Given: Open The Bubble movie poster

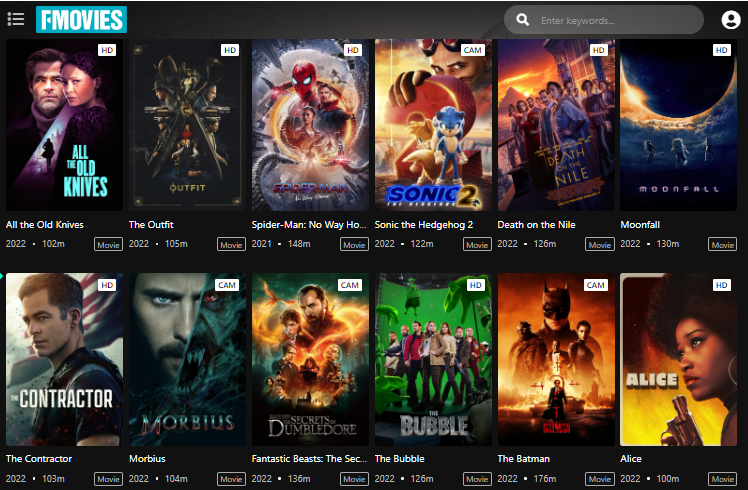Looking at the screenshot, I should coord(433,359).
